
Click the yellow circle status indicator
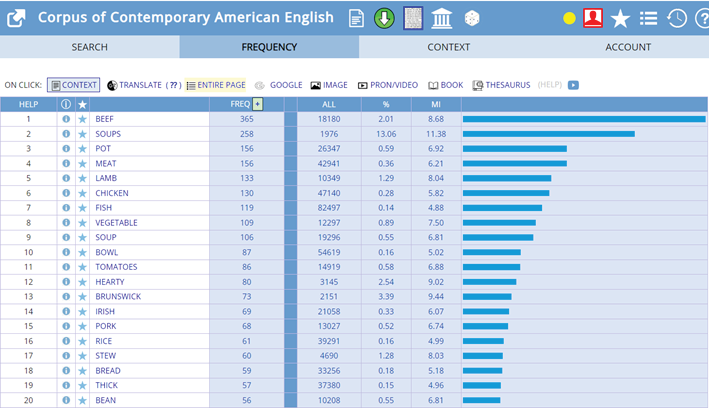(569, 18)
